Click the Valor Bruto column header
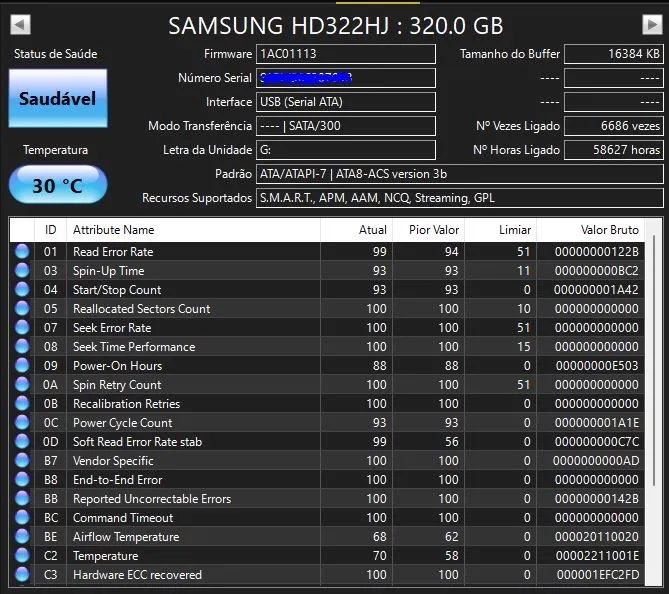This screenshot has width=669, height=594. (x=590, y=230)
